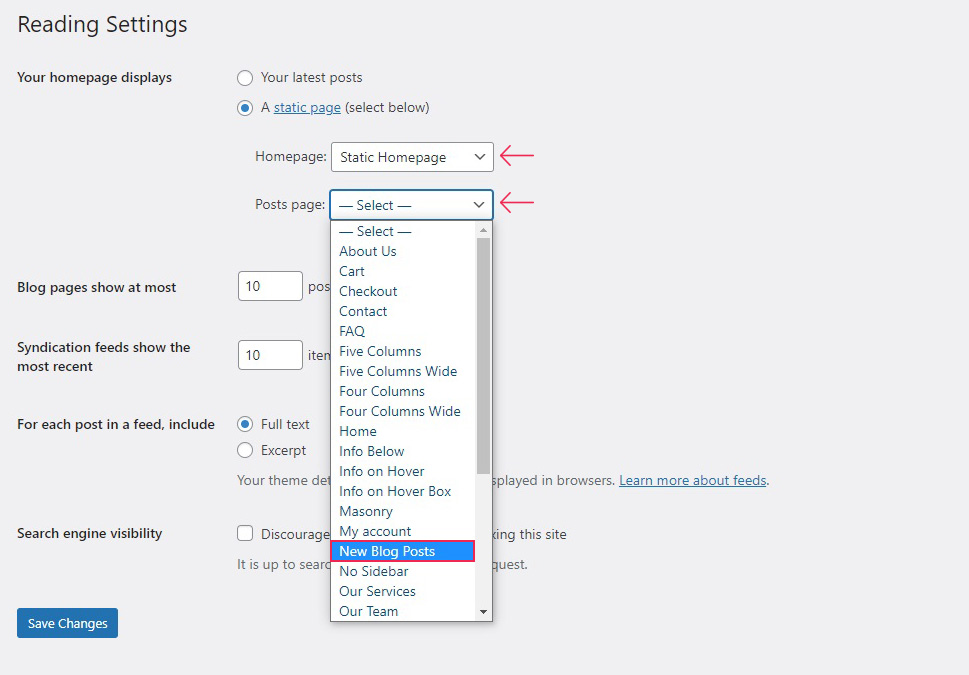Pick the 'FAQ' page option
The image size is (969, 675).
[352, 331]
